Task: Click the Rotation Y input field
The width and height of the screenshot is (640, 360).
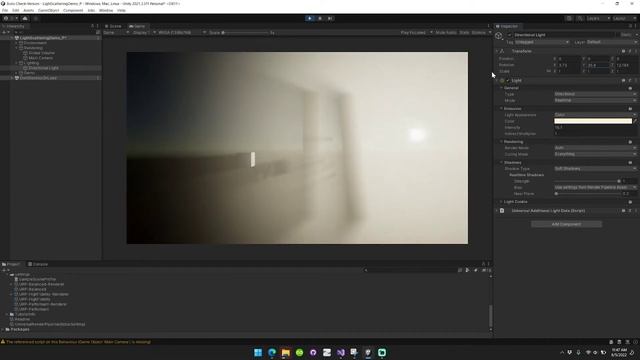Action: 598,65
